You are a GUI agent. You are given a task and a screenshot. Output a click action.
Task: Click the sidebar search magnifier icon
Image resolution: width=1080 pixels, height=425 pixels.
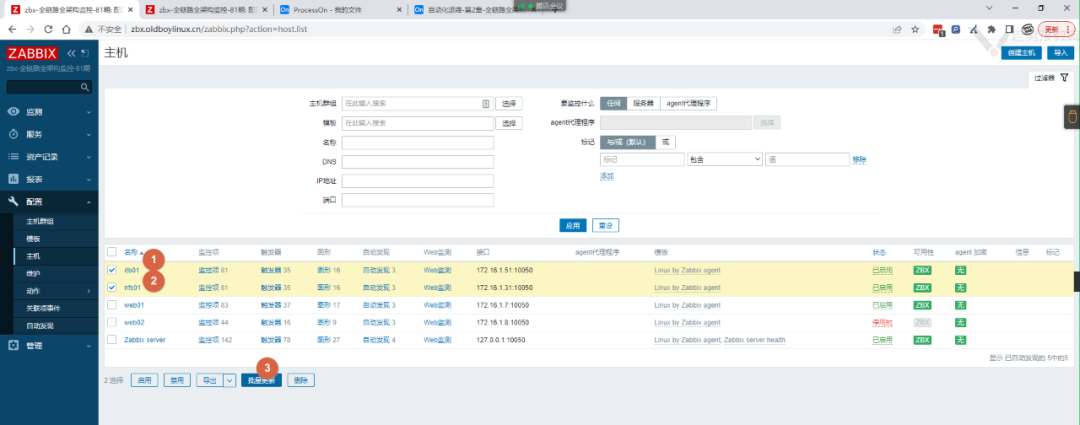click(85, 87)
